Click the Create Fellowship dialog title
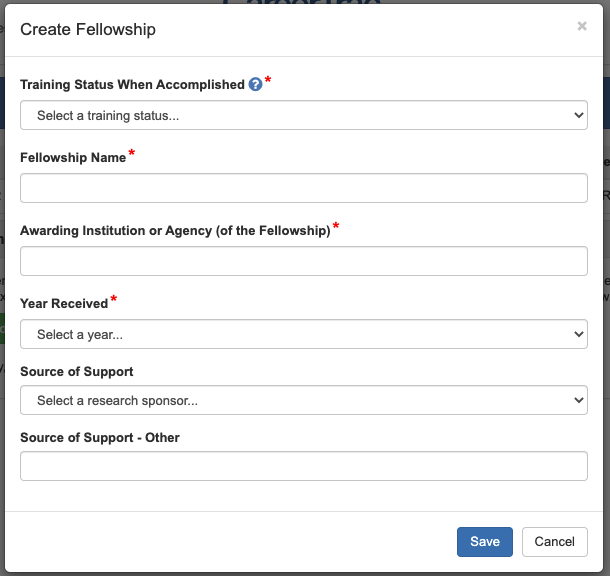610x576 pixels. pos(88,29)
